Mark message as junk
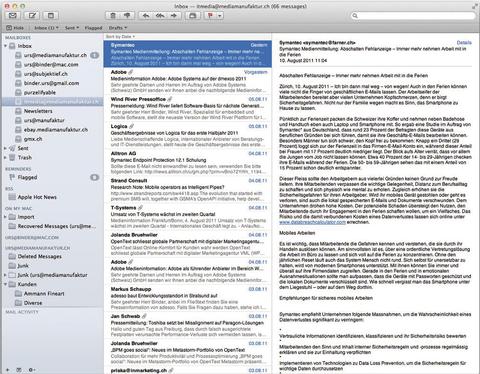Image resolution: width=480 pixels, height=374 pixels. (127, 15)
